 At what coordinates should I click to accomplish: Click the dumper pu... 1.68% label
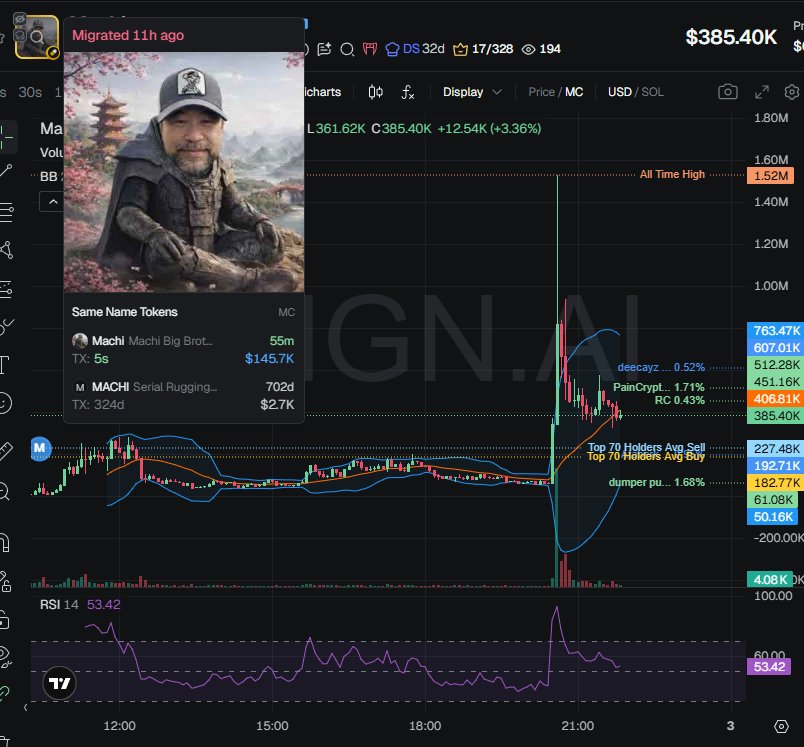pyautogui.click(x=656, y=482)
